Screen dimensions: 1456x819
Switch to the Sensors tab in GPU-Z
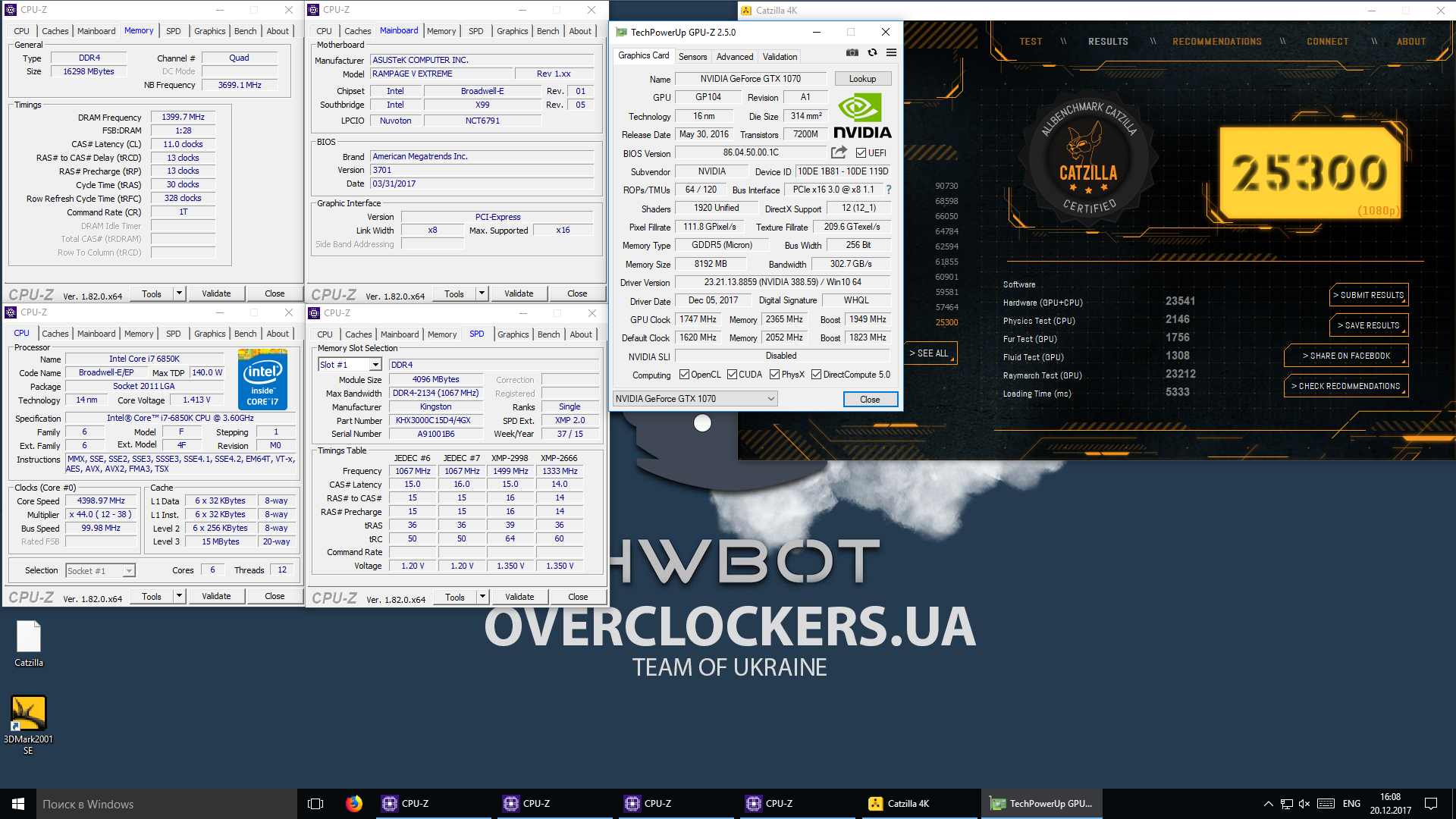click(692, 57)
